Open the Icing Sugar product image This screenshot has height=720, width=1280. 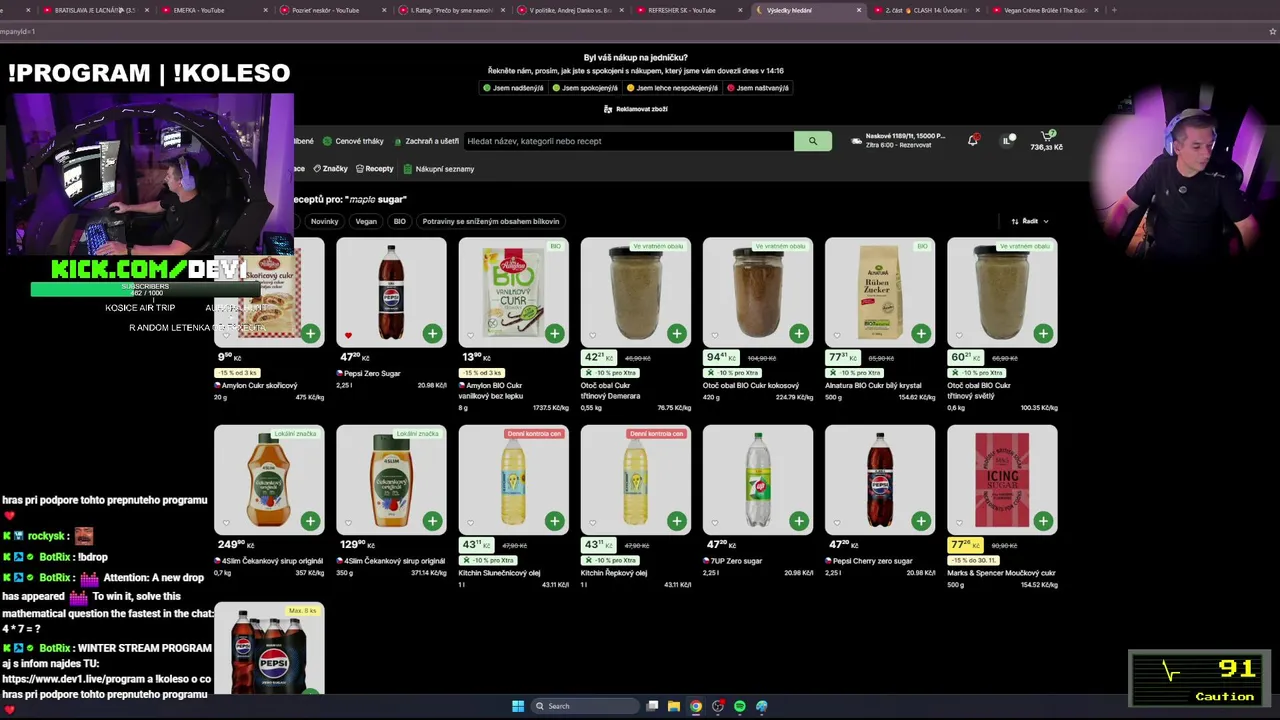pyautogui.click(x=1002, y=480)
